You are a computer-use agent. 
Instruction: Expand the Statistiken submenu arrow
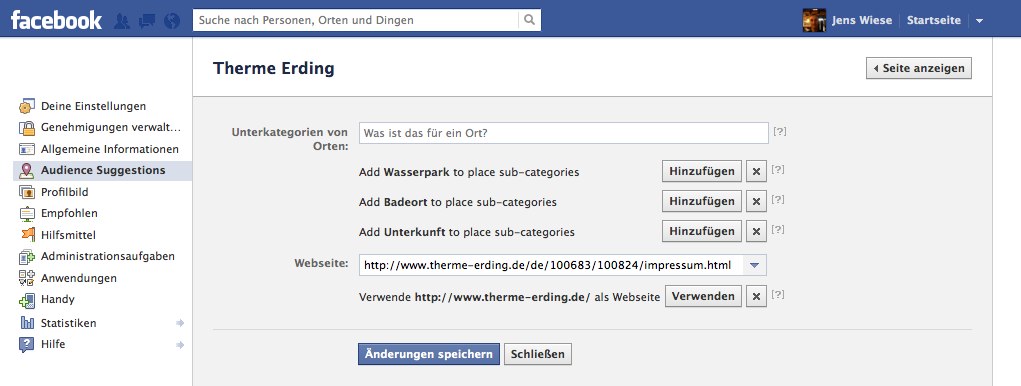click(x=180, y=323)
